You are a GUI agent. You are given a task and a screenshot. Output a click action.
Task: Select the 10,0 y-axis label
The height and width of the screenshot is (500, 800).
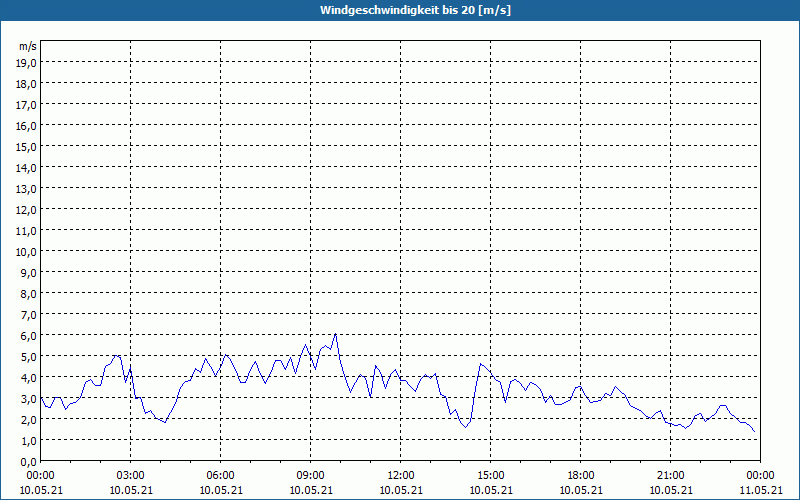click(x=27, y=252)
